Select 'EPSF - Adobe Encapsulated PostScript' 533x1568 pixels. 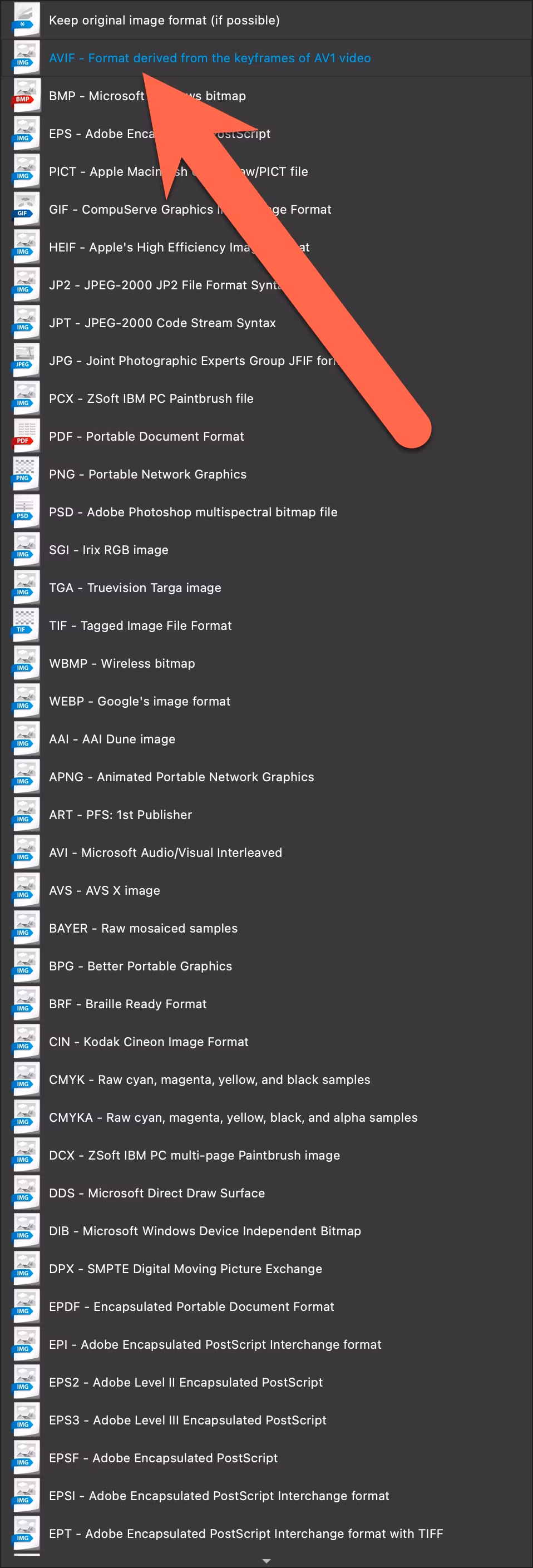[x=266, y=1457]
